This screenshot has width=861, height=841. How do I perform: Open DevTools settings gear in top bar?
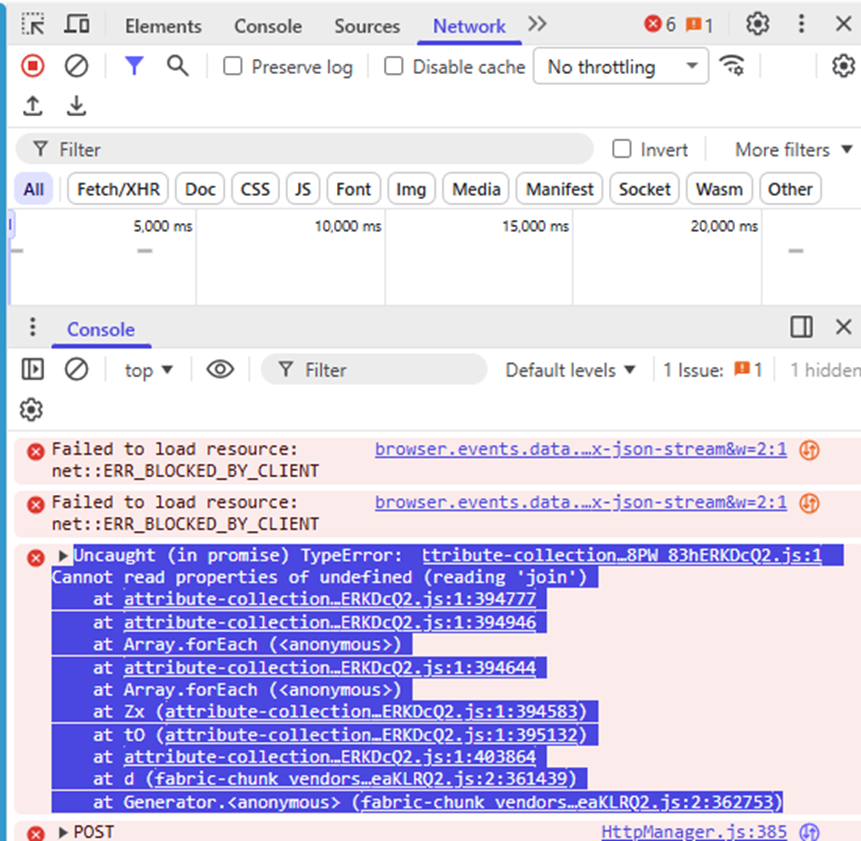(x=757, y=24)
